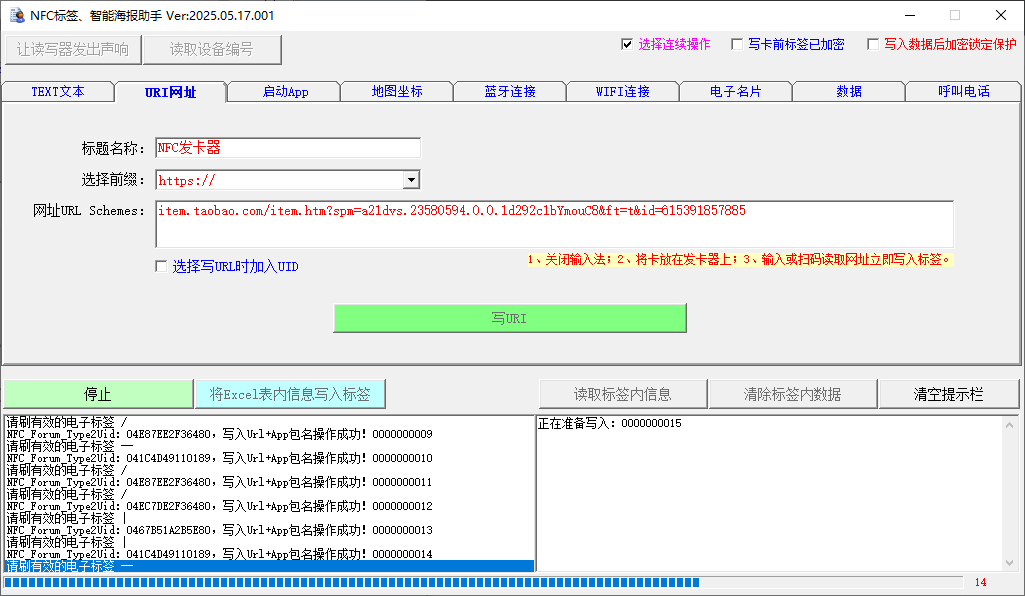
Task: Click the 网址URL Schemes text box
Action: (x=554, y=225)
